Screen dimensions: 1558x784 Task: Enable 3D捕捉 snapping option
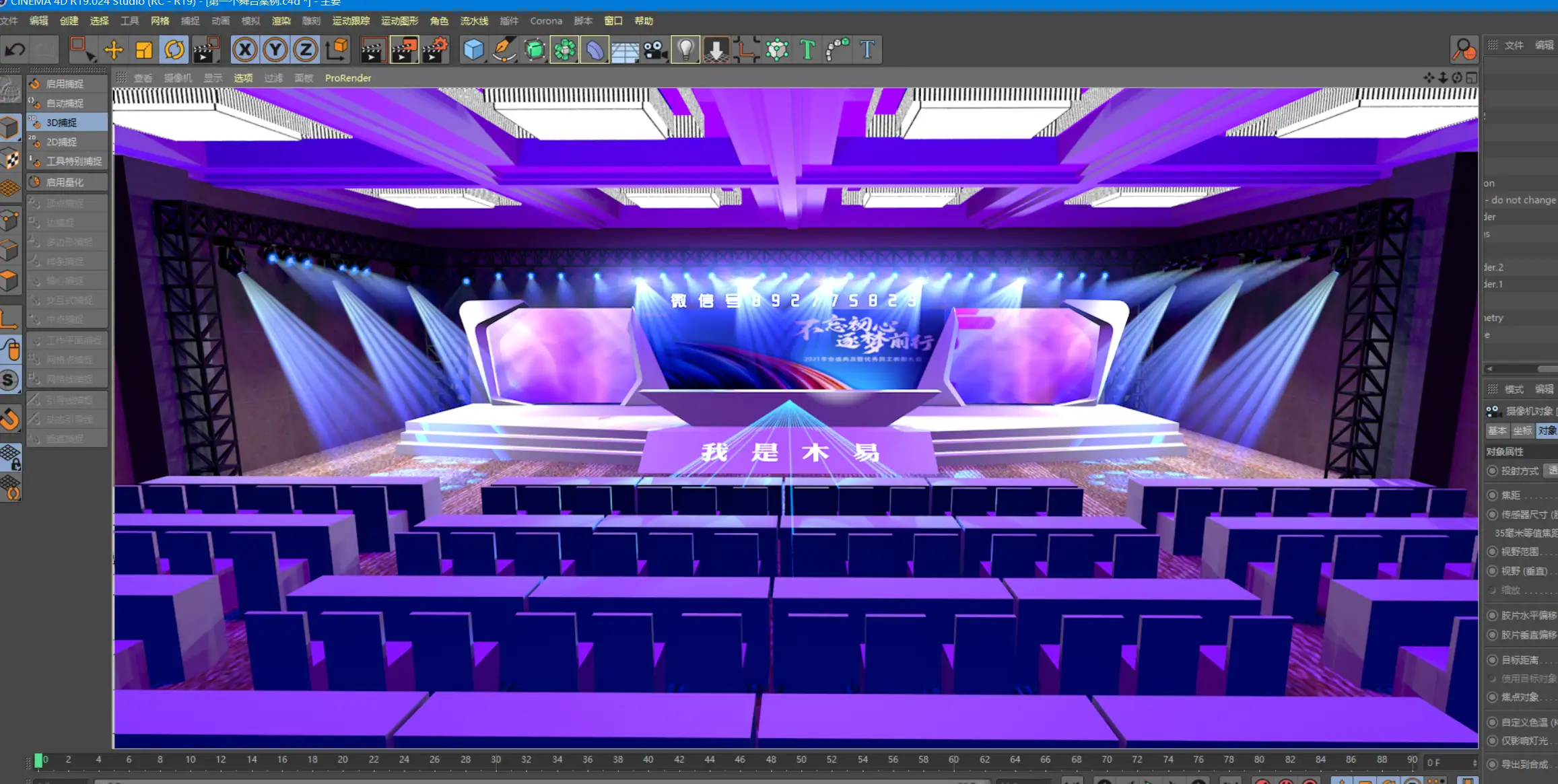[x=67, y=122]
